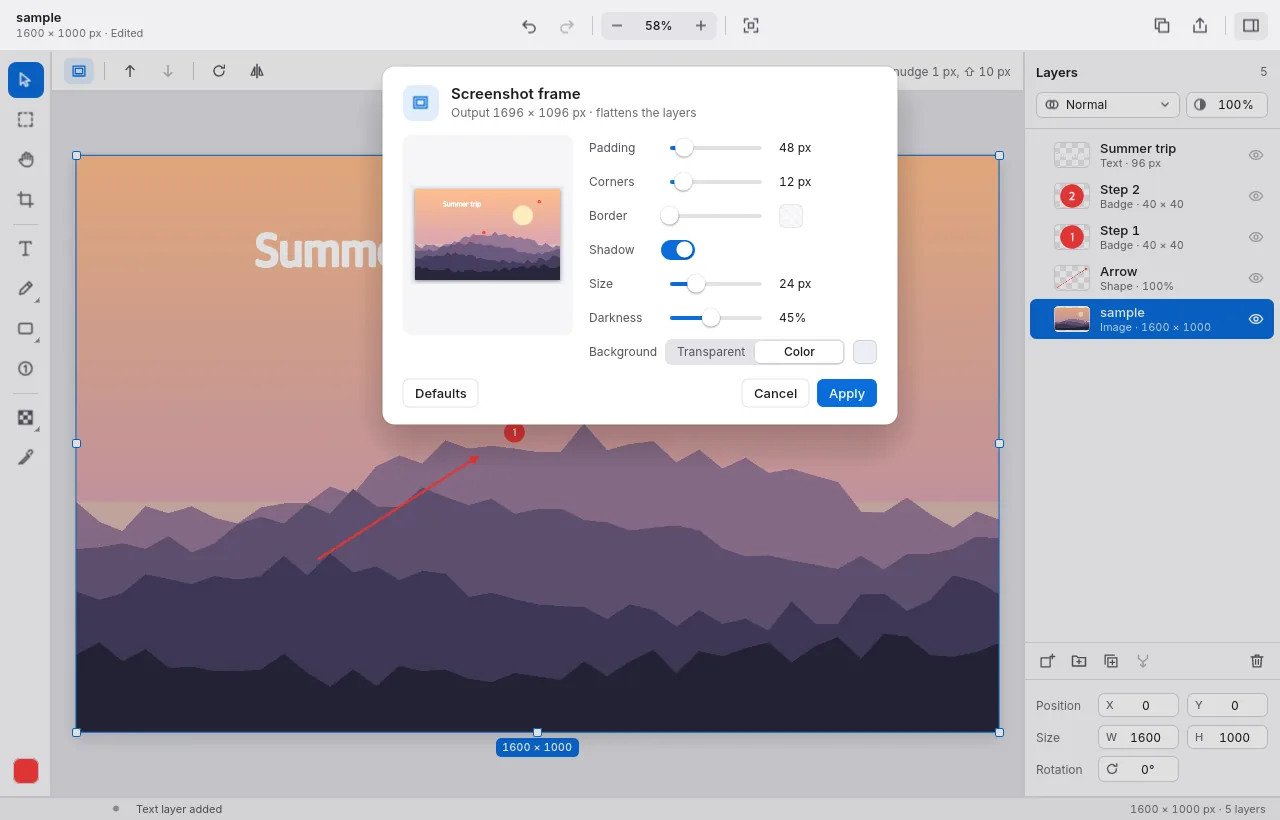
Task: Select the Marquee selection tool
Action: point(26,120)
